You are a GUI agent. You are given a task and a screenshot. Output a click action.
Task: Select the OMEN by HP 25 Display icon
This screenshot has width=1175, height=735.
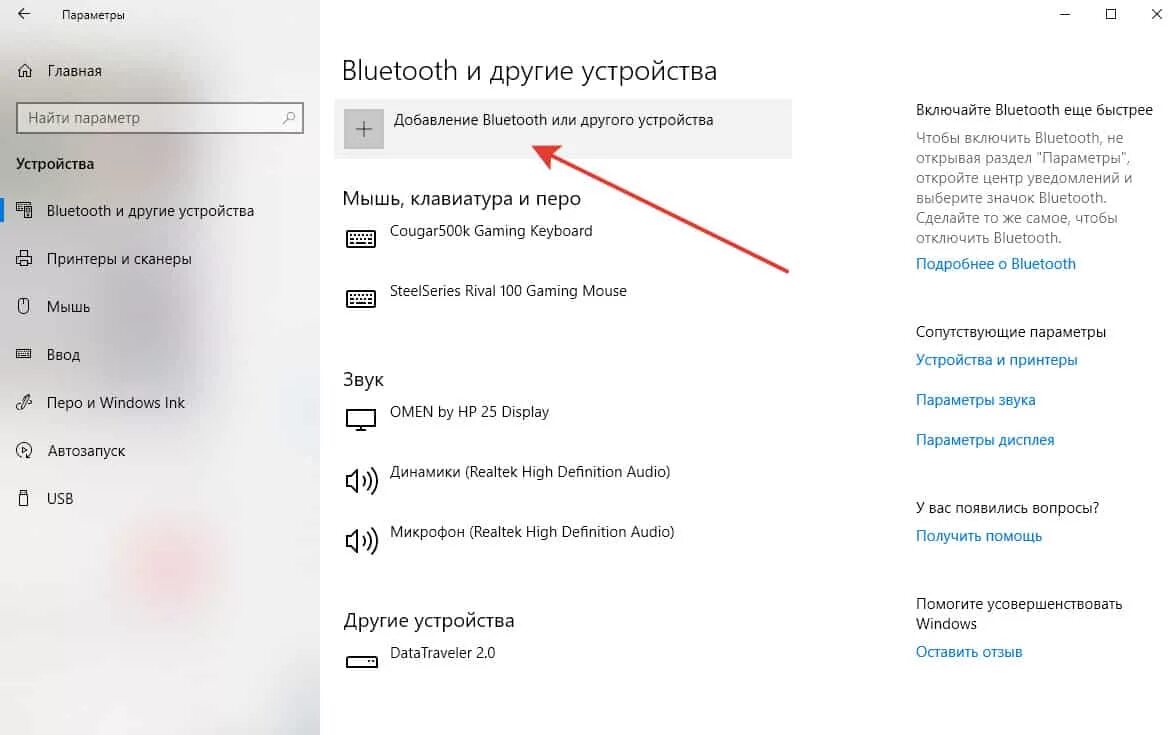coord(360,420)
